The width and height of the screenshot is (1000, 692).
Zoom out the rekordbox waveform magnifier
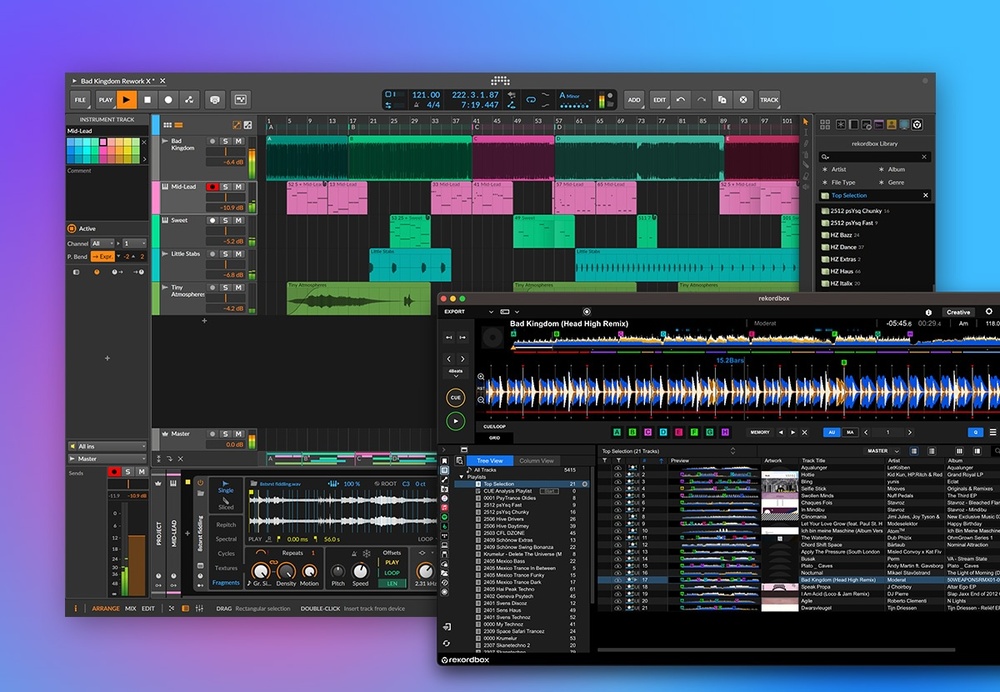(481, 400)
